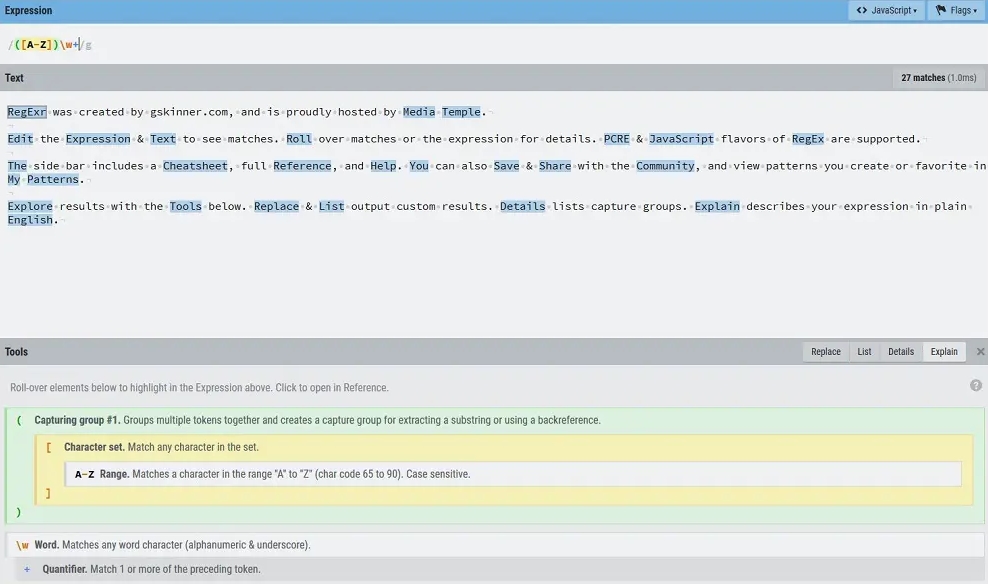Click the highlighted match 'Roll'
The height and width of the screenshot is (584, 988).
pos(299,139)
